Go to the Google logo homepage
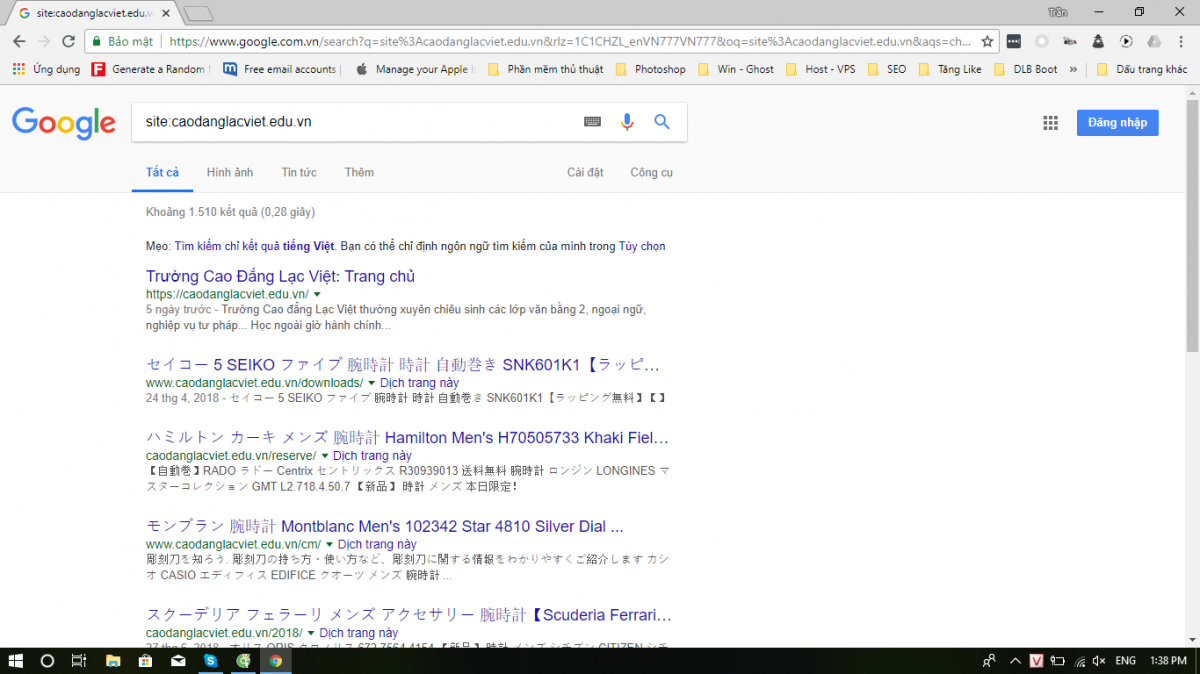 [x=64, y=123]
